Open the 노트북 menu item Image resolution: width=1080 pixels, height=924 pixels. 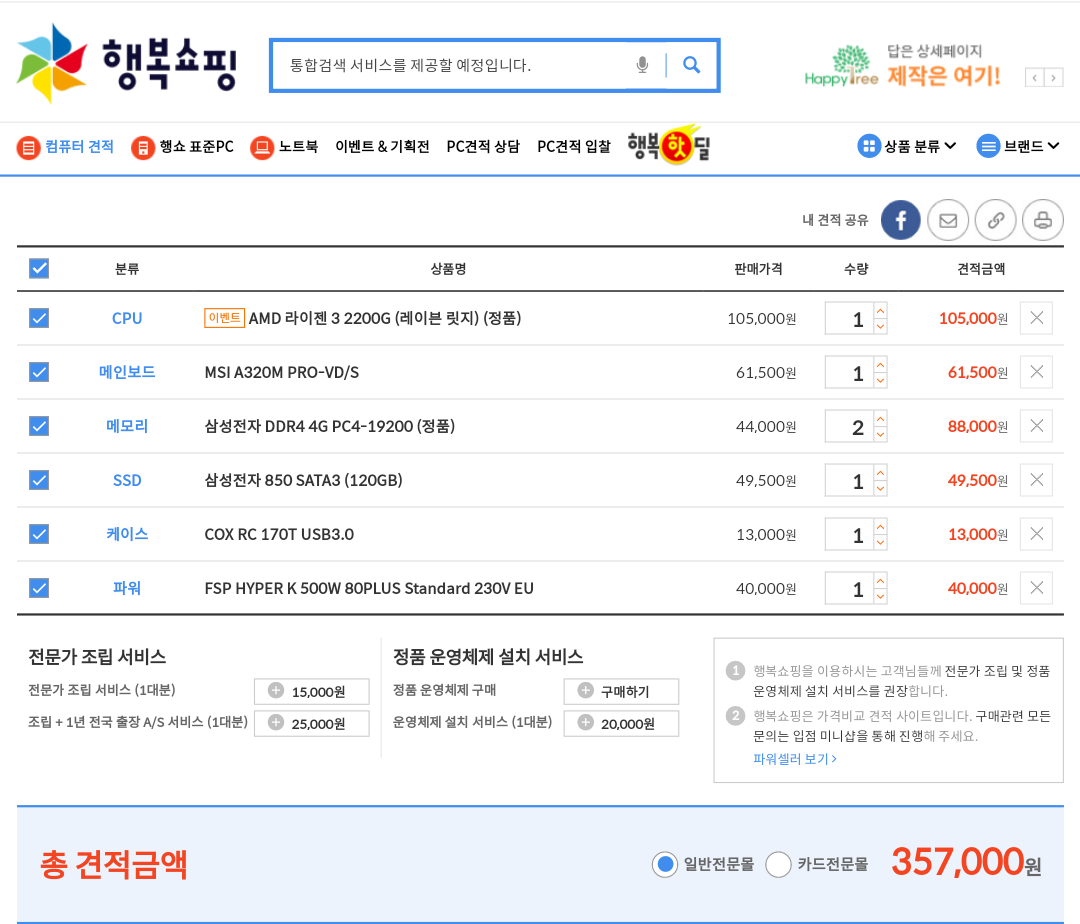pyautogui.click(x=285, y=147)
